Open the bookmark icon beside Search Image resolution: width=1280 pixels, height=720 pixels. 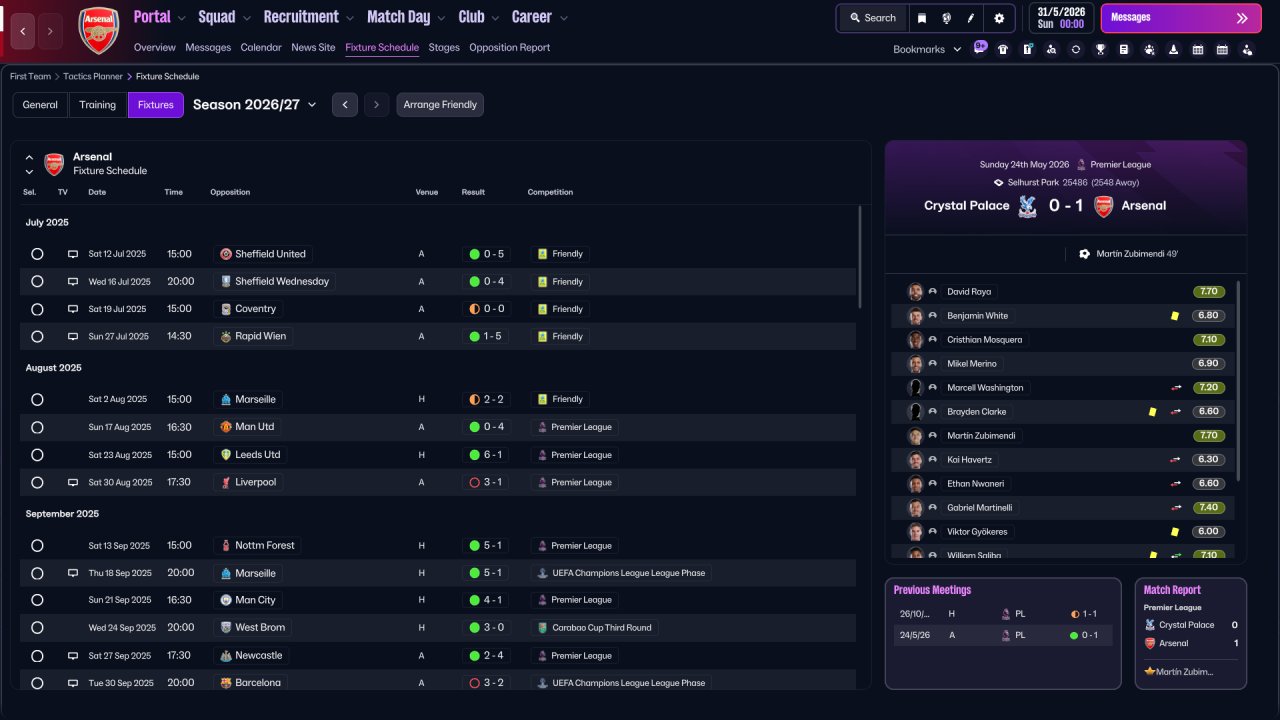pos(922,18)
